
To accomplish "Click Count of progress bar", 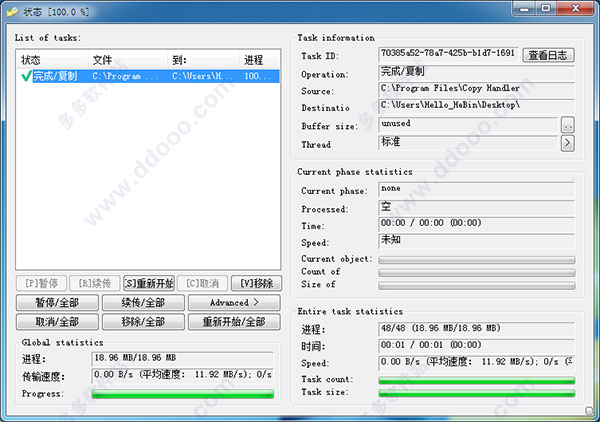I will (476, 273).
